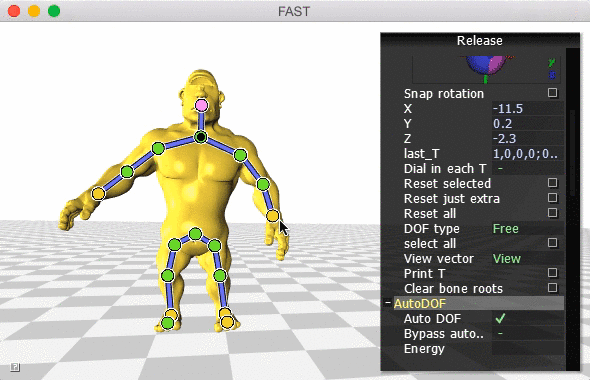Select the green elbow joint above the cursor-side wrist
Viewport: 590px width, 380px height.
263,184
